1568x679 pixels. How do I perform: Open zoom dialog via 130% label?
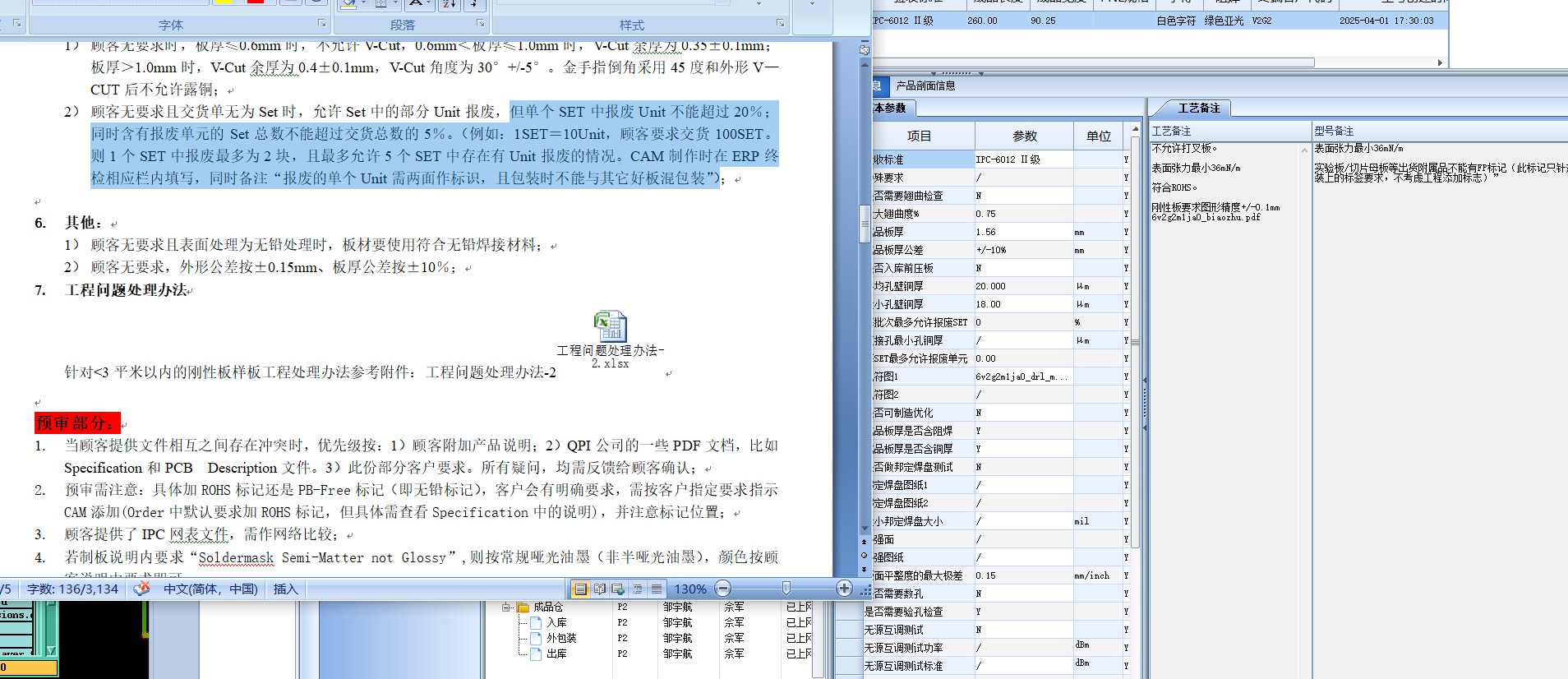pyautogui.click(x=690, y=589)
